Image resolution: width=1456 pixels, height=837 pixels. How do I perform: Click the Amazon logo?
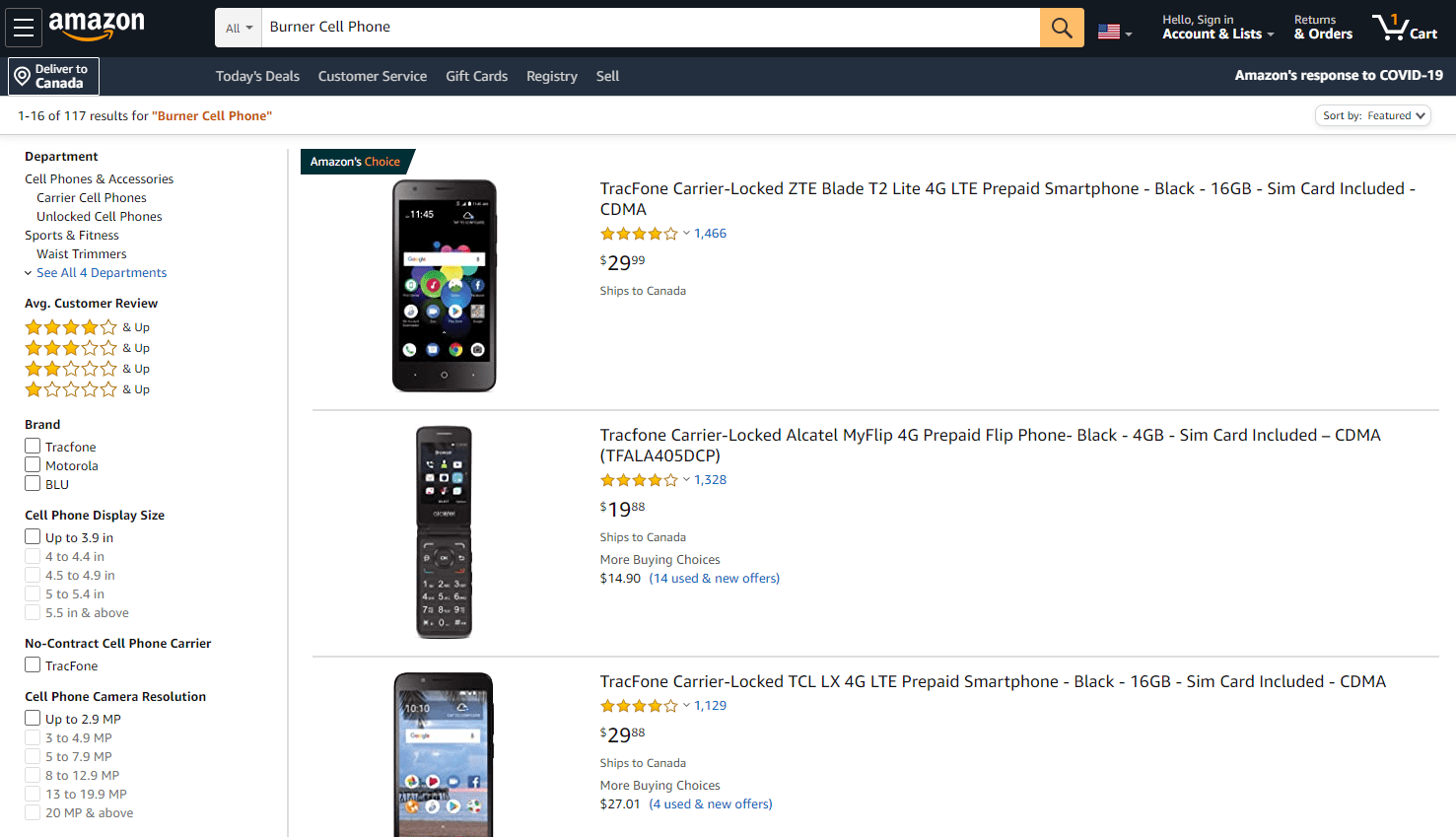[x=98, y=28]
